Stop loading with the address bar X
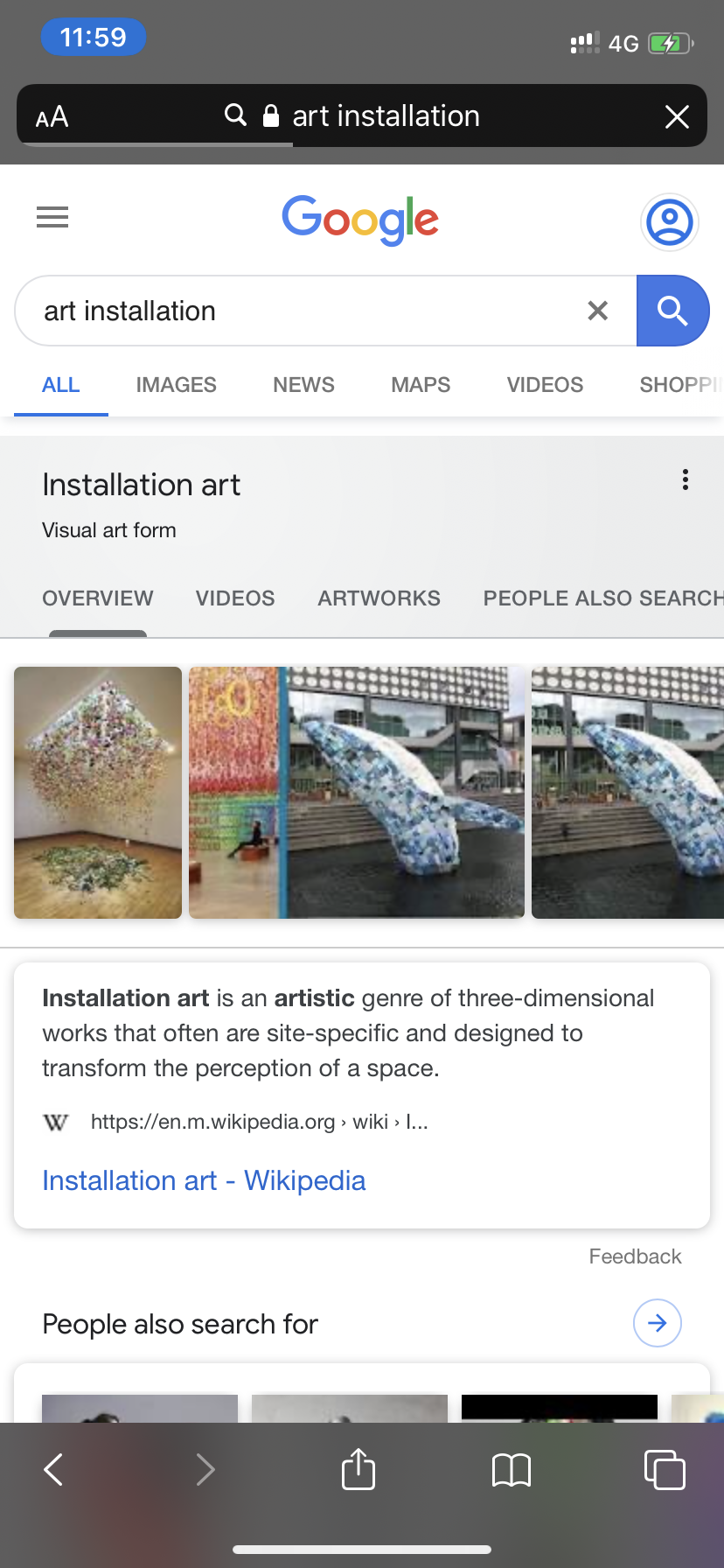This screenshot has width=724, height=1568. pos(677,116)
